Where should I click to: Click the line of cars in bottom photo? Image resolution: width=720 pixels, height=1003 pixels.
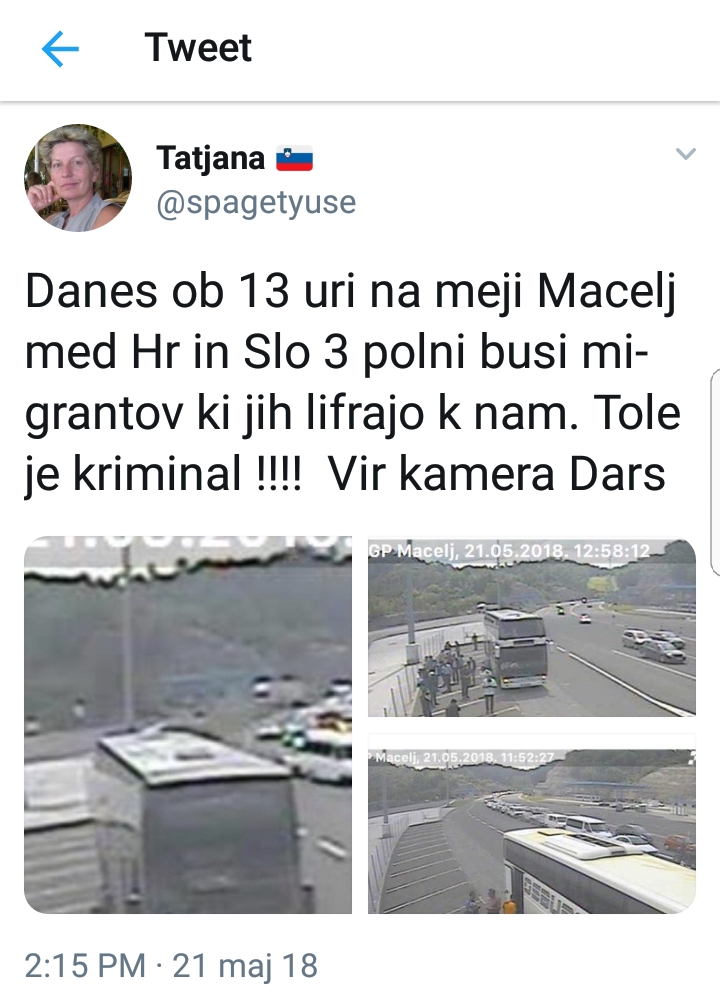click(564, 816)
